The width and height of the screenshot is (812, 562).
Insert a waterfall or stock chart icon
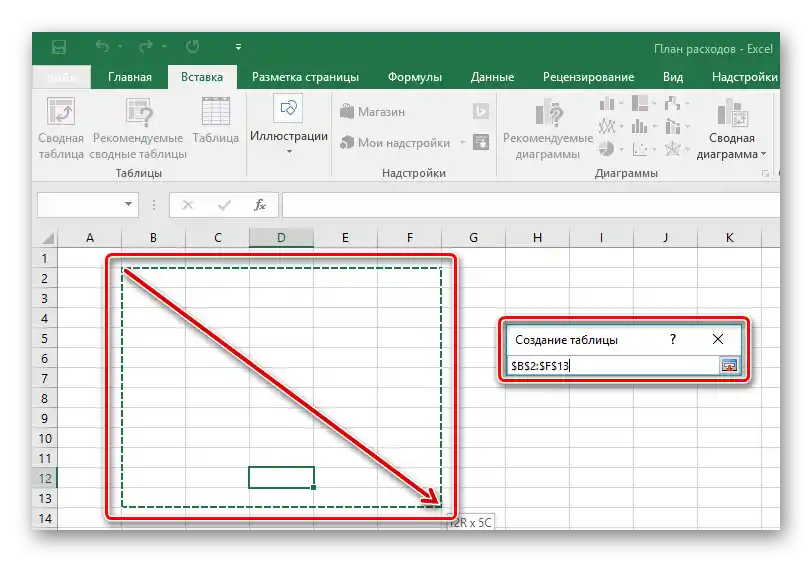672,104
